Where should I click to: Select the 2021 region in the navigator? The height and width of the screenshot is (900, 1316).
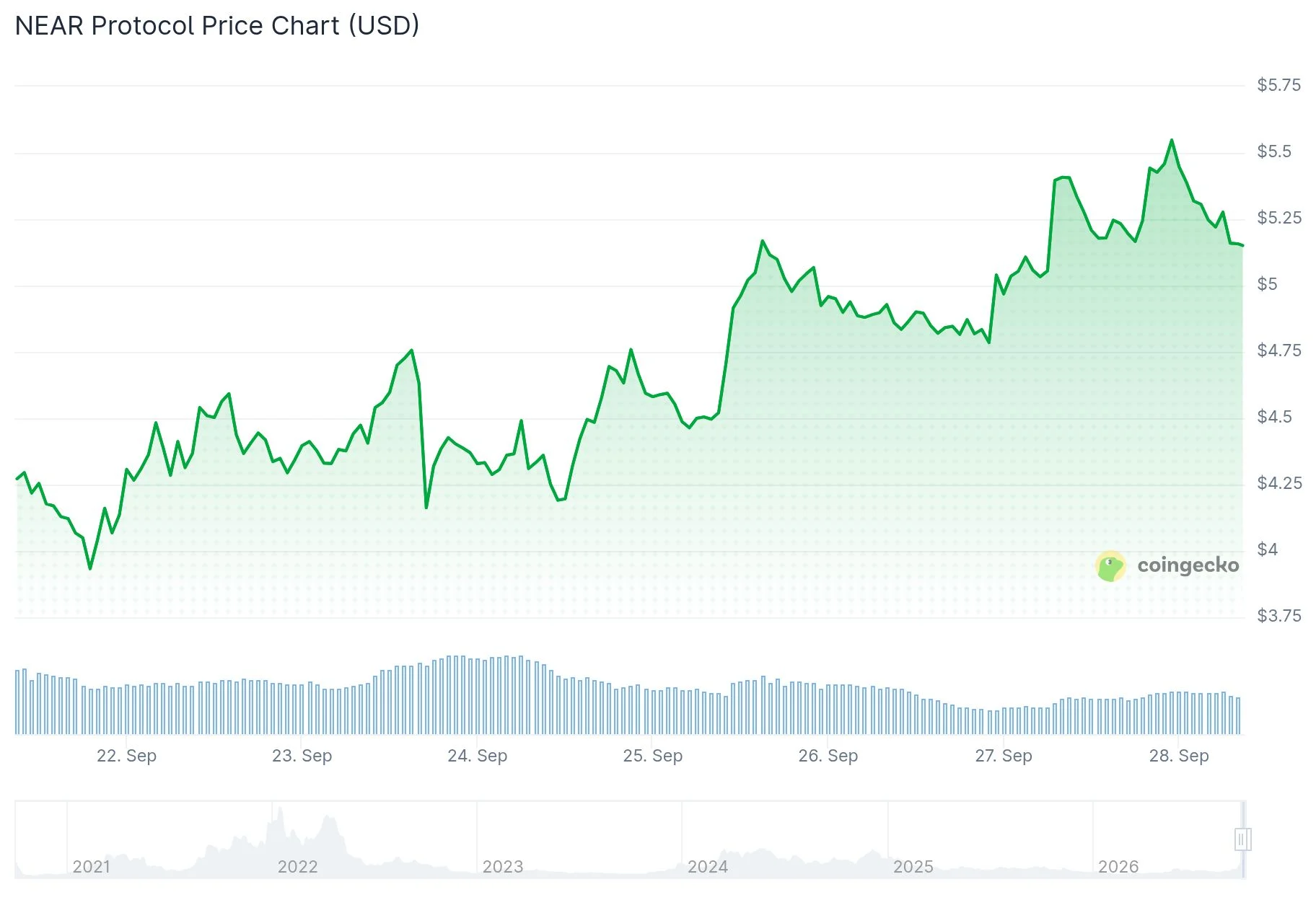tap(92, 866)
